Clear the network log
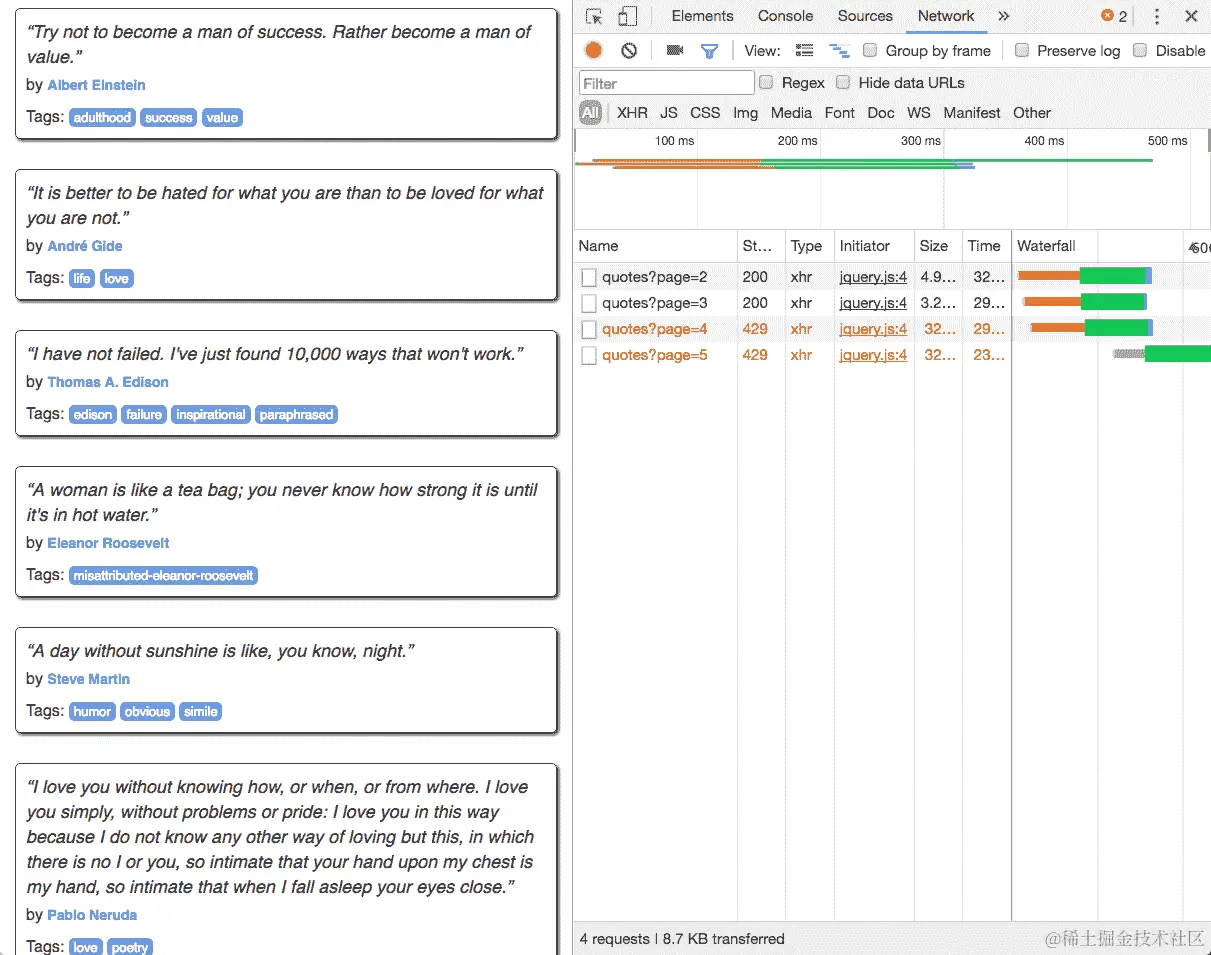Viewport: 1211px width, 955px height. [629, 50]
